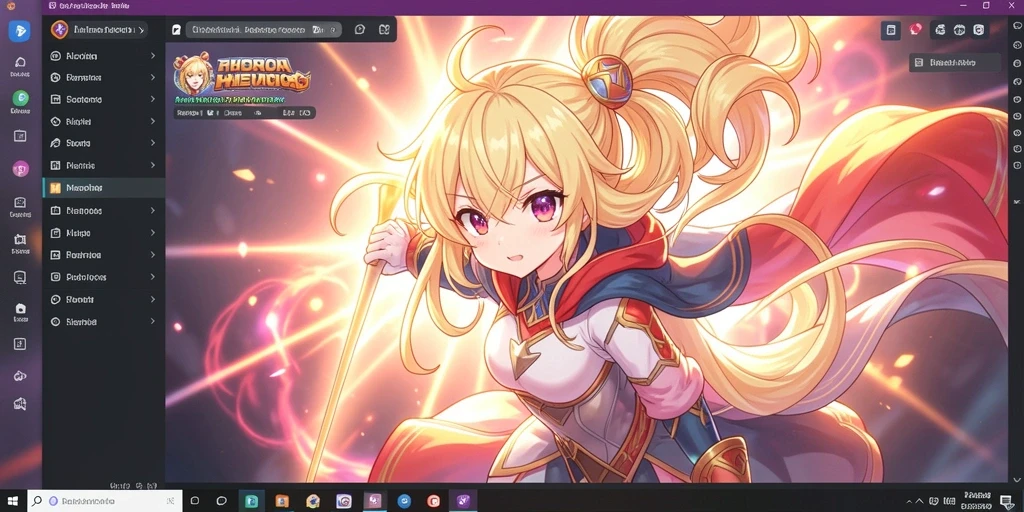This screenshot has height=512, width=1024.
Task: Click the labeled button below top-right toolbar icons
Action: pos(954,63)
